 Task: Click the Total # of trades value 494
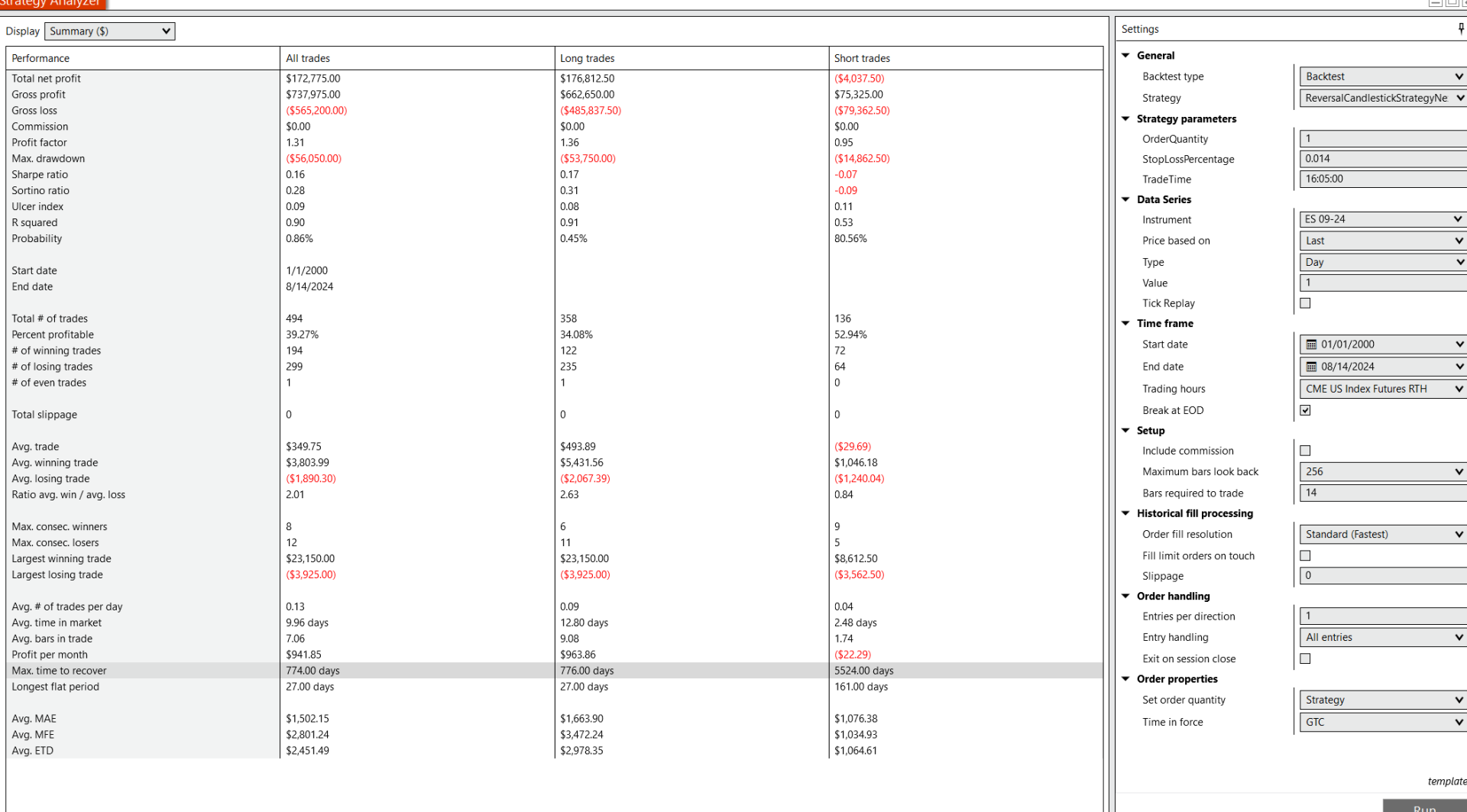[x=294, y=319]
